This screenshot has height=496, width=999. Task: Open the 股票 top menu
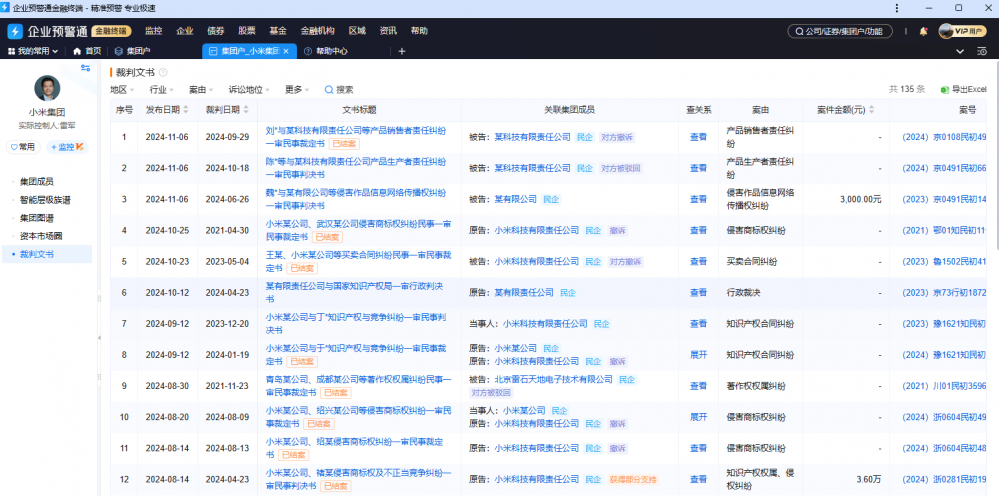pos(247,31)
